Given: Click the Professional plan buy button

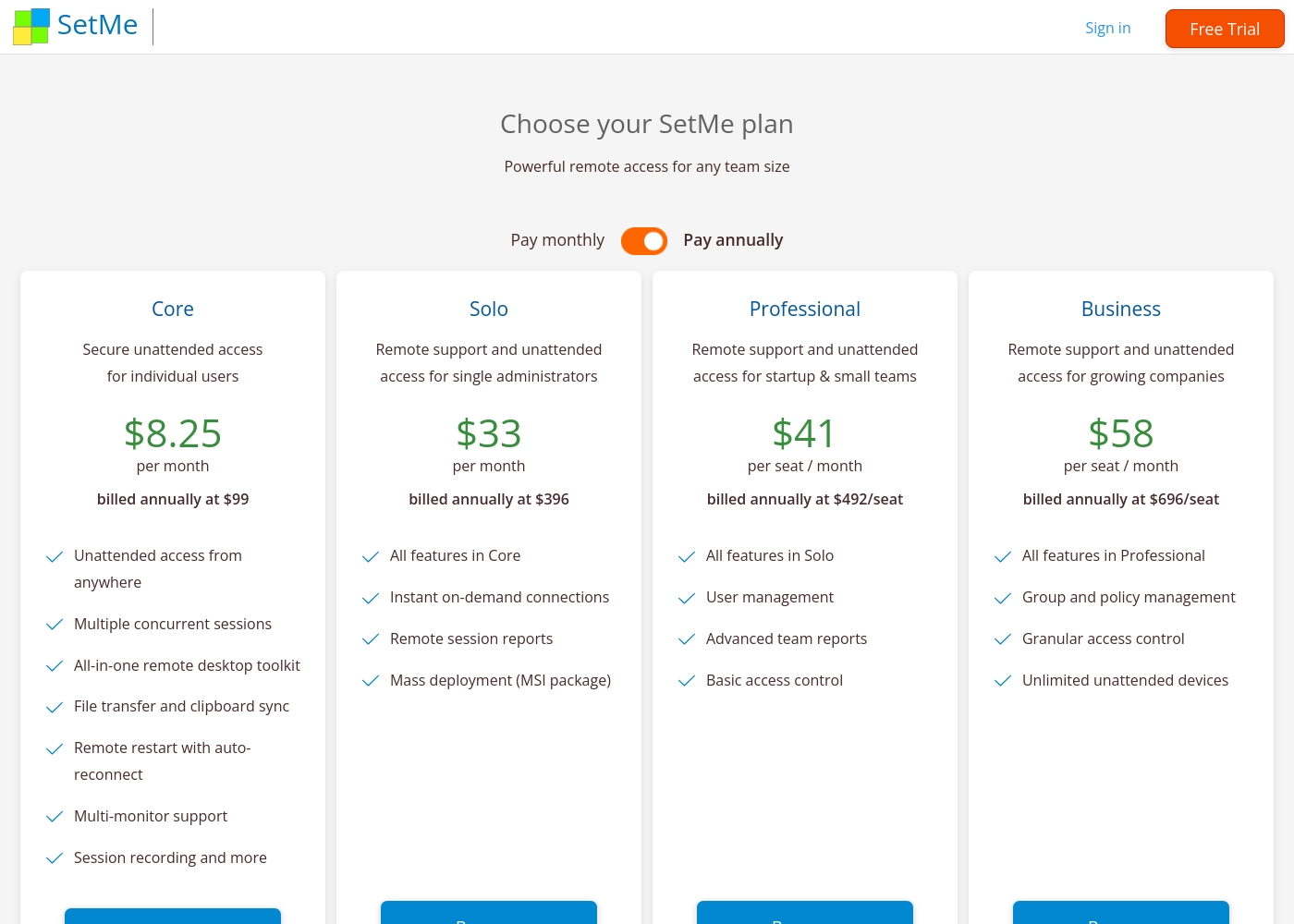Looking at the screenshot, I should (805, 913).
